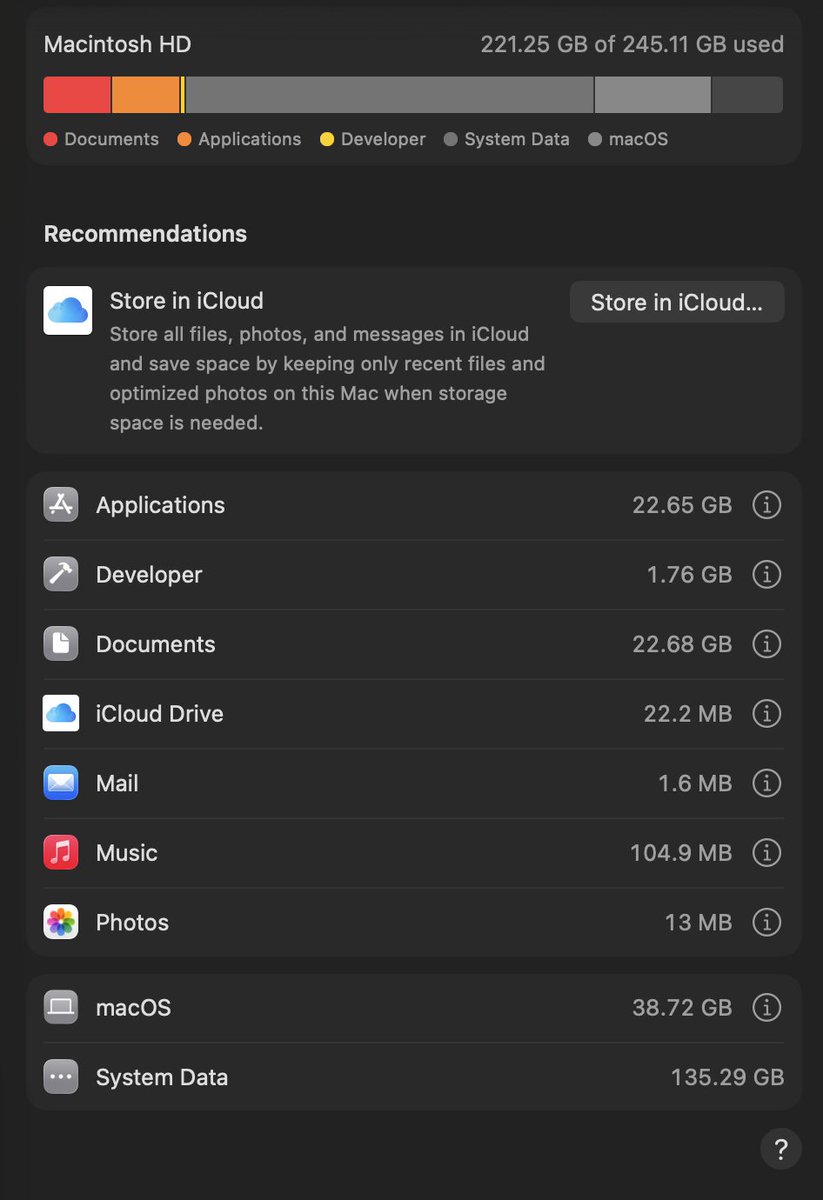
Task: Select the Music row label
Action: coord(127,853)
